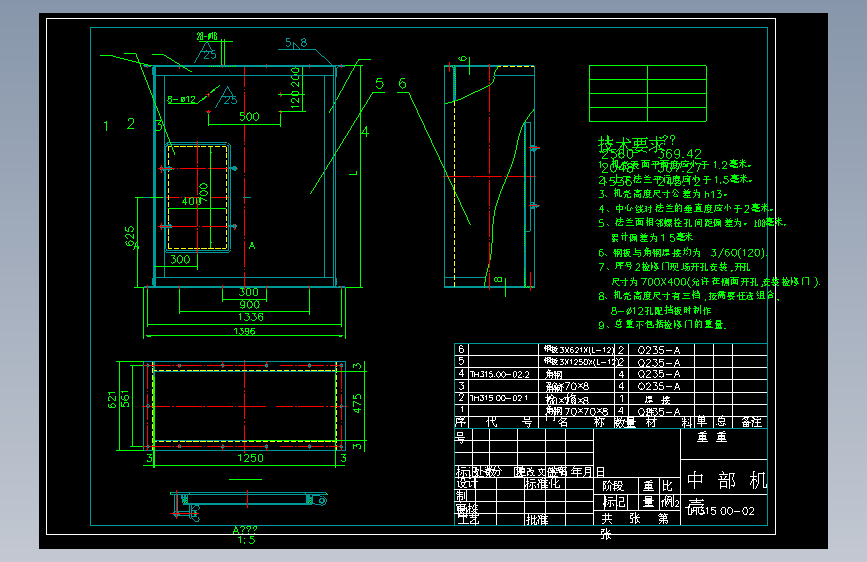Image resolution: width=867 pixels, height=562 pixels.
Task: Select the 备注 column header
Action: click(x=751, y=423)
